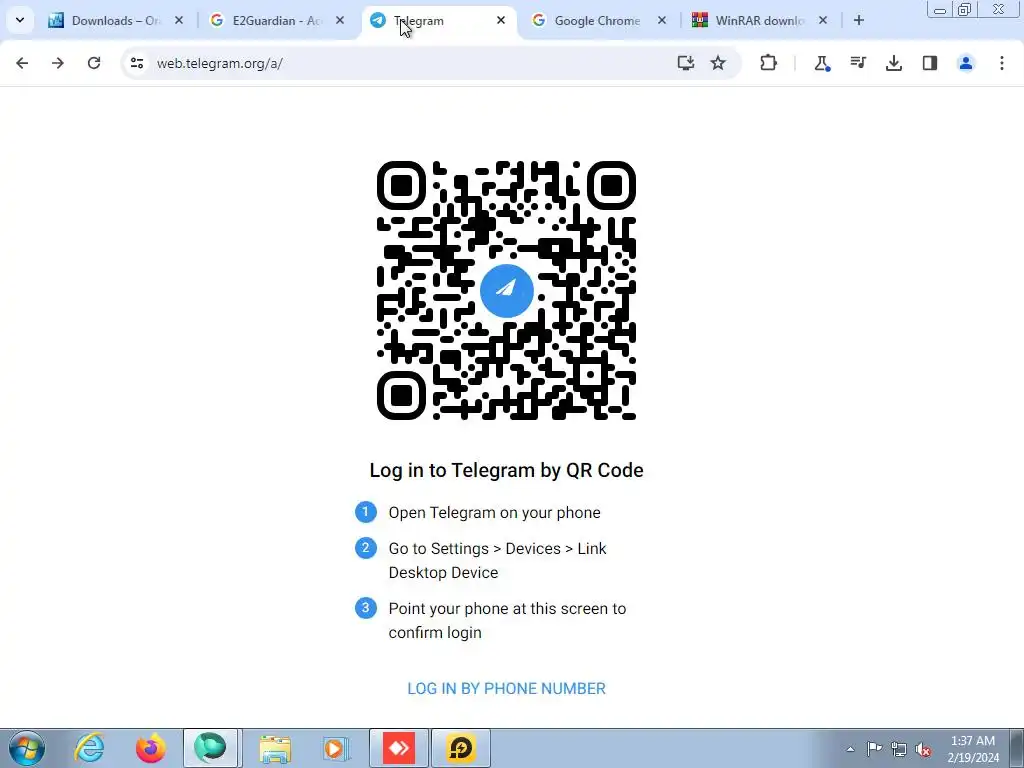Restore down the Chrome window
The height and width of the screenshot is (768, 1024).
coord(964,9)
